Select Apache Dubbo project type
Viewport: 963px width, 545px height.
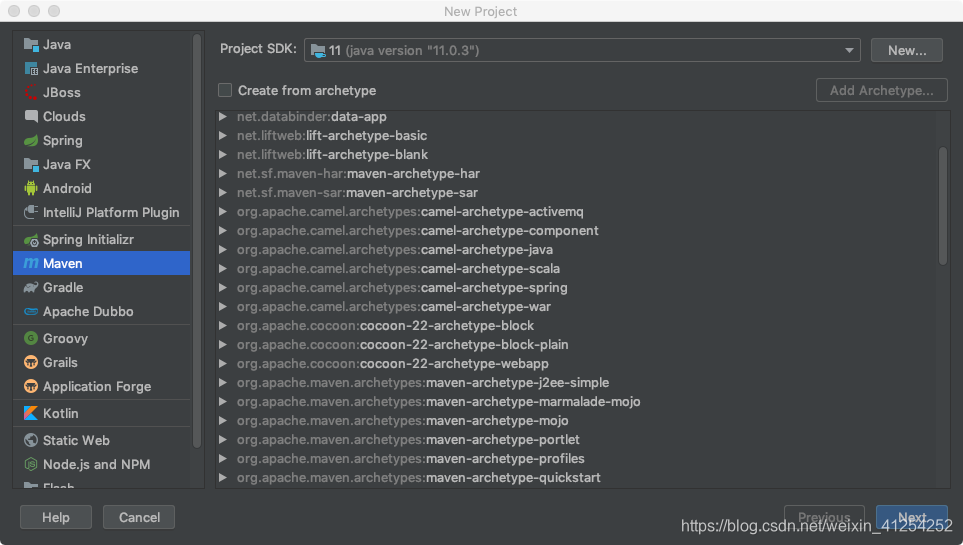pos(101,312)
